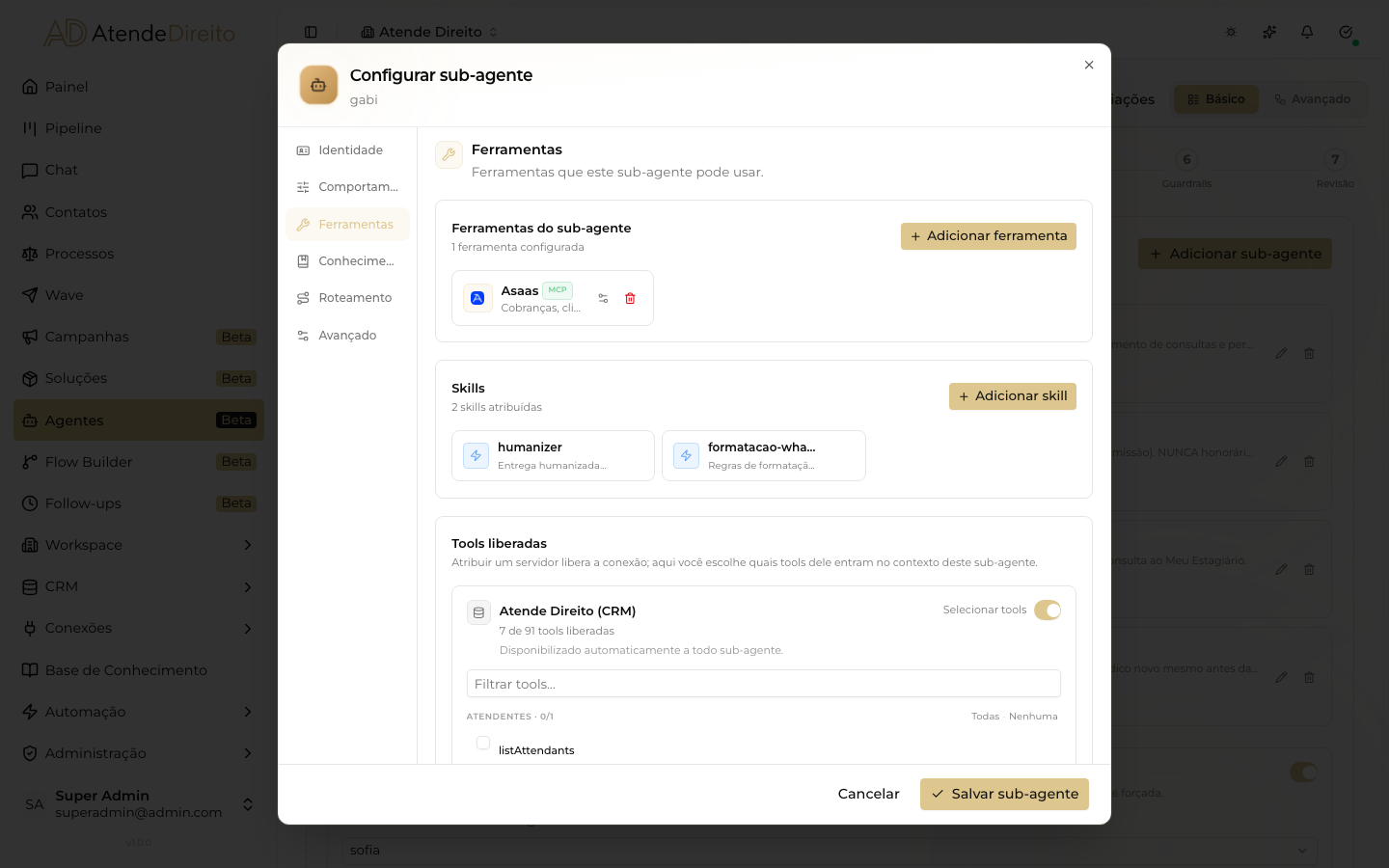Click the sparkles AI icon in header

tap(1269, 32)
